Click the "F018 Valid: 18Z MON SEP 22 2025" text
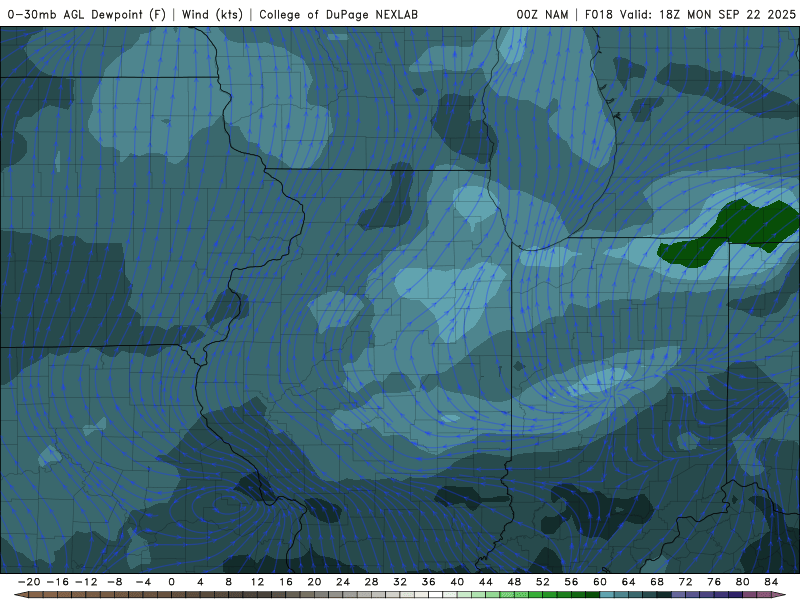Screen dimensions: 800x600 [x=690, y=14]
